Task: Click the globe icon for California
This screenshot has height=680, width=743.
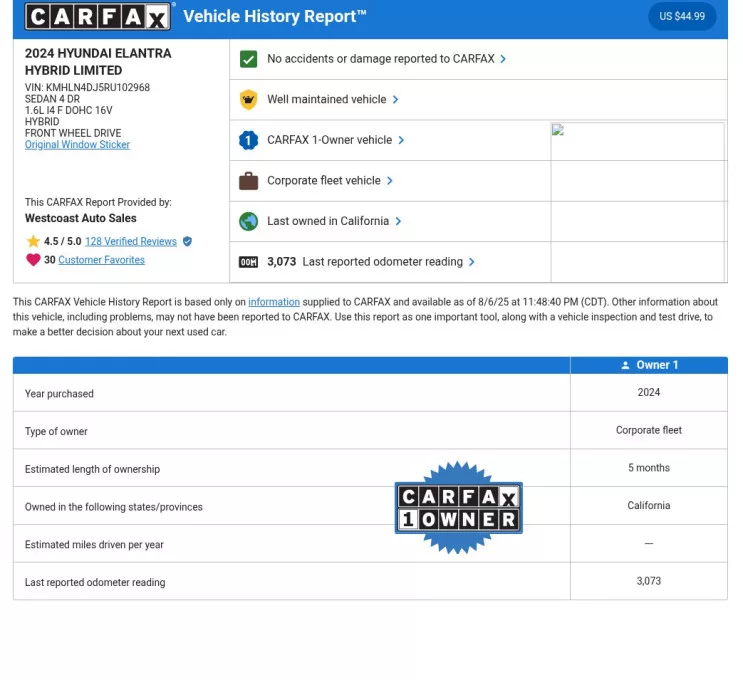Action: (249, 222)
